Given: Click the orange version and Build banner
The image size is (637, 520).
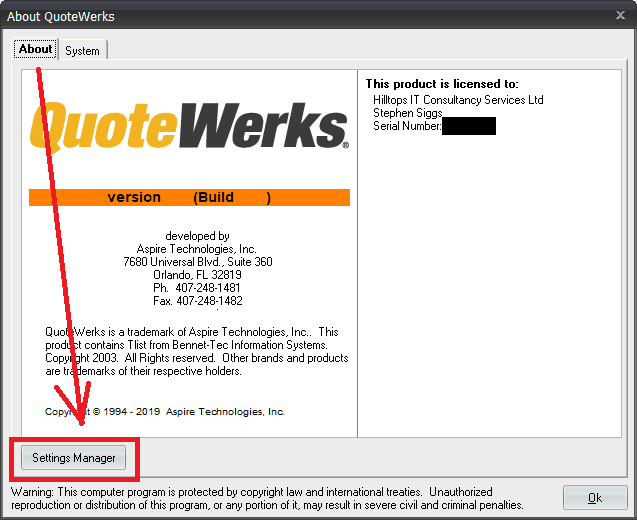Looking at the screenshot, I should click(x=189, y=197).
